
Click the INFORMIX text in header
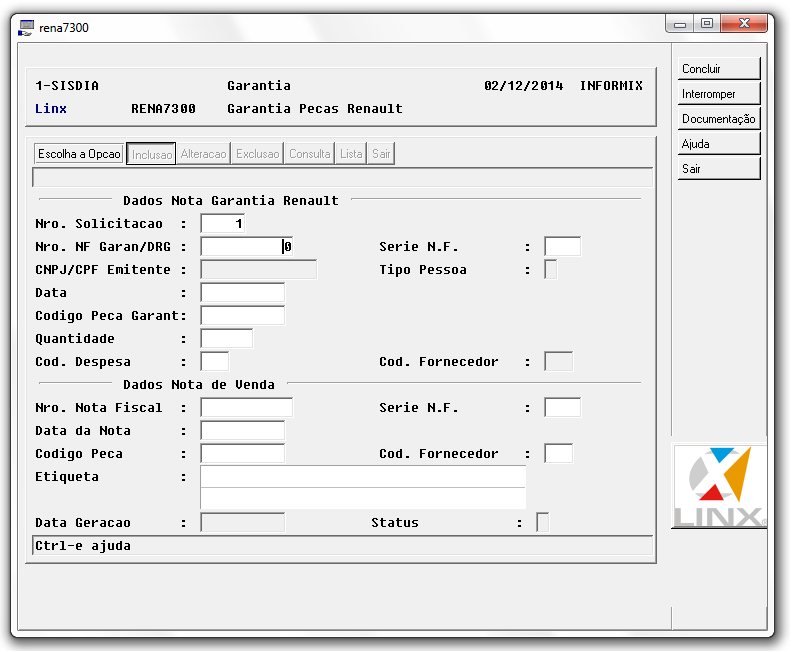pos(611,86)
